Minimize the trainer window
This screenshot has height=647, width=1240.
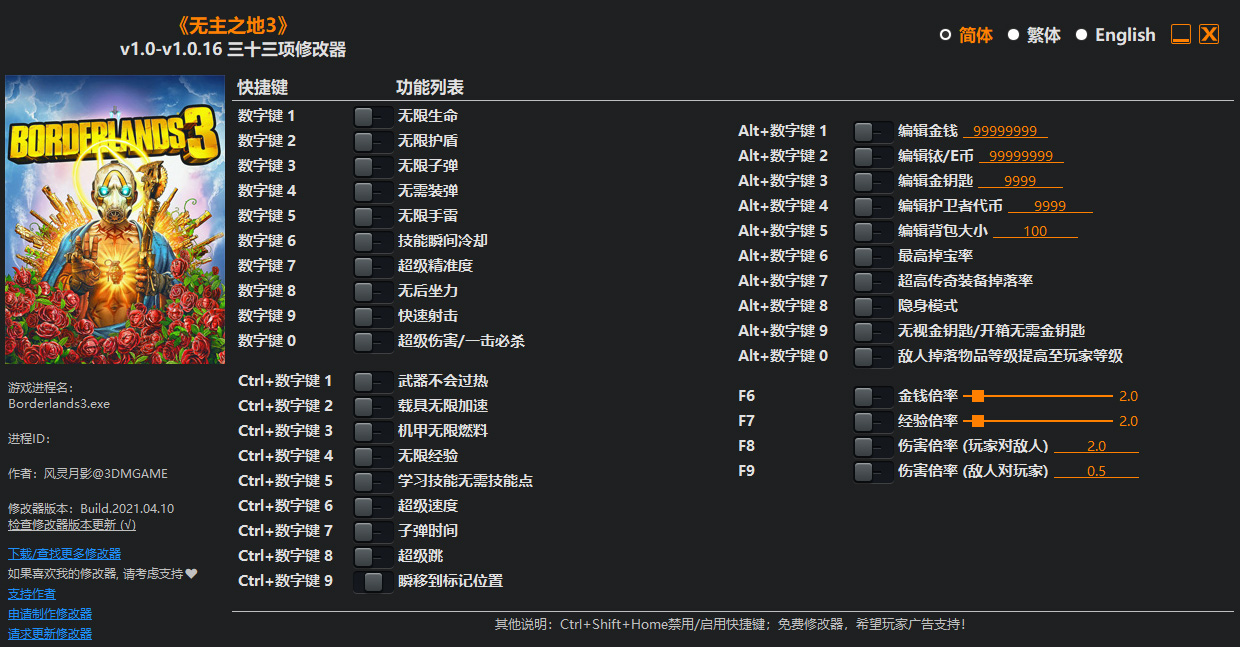[x=1181, y=34]
